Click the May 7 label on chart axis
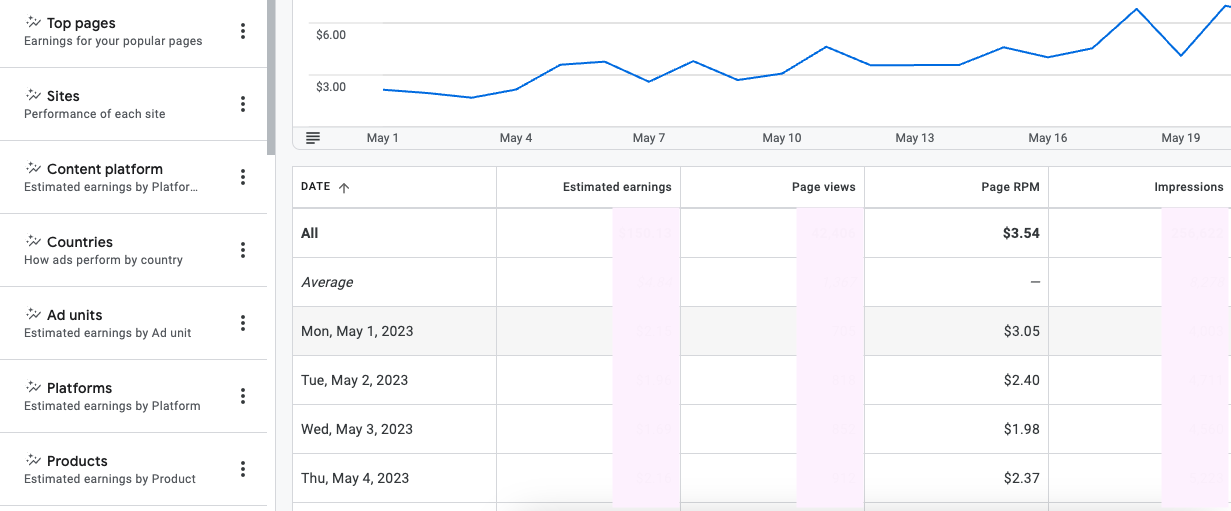The image size is (1231, 511). click(649, 138)
